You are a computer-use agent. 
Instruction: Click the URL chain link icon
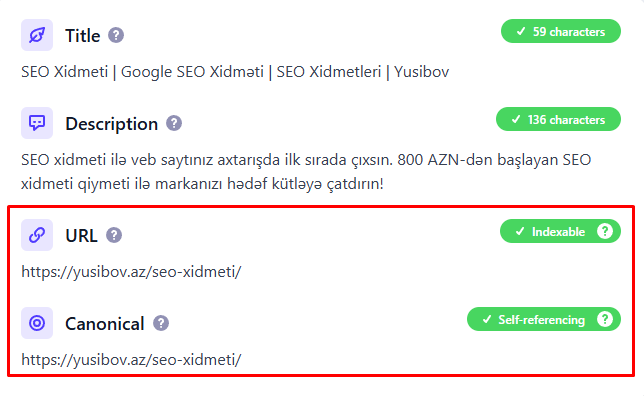[37, 235]
